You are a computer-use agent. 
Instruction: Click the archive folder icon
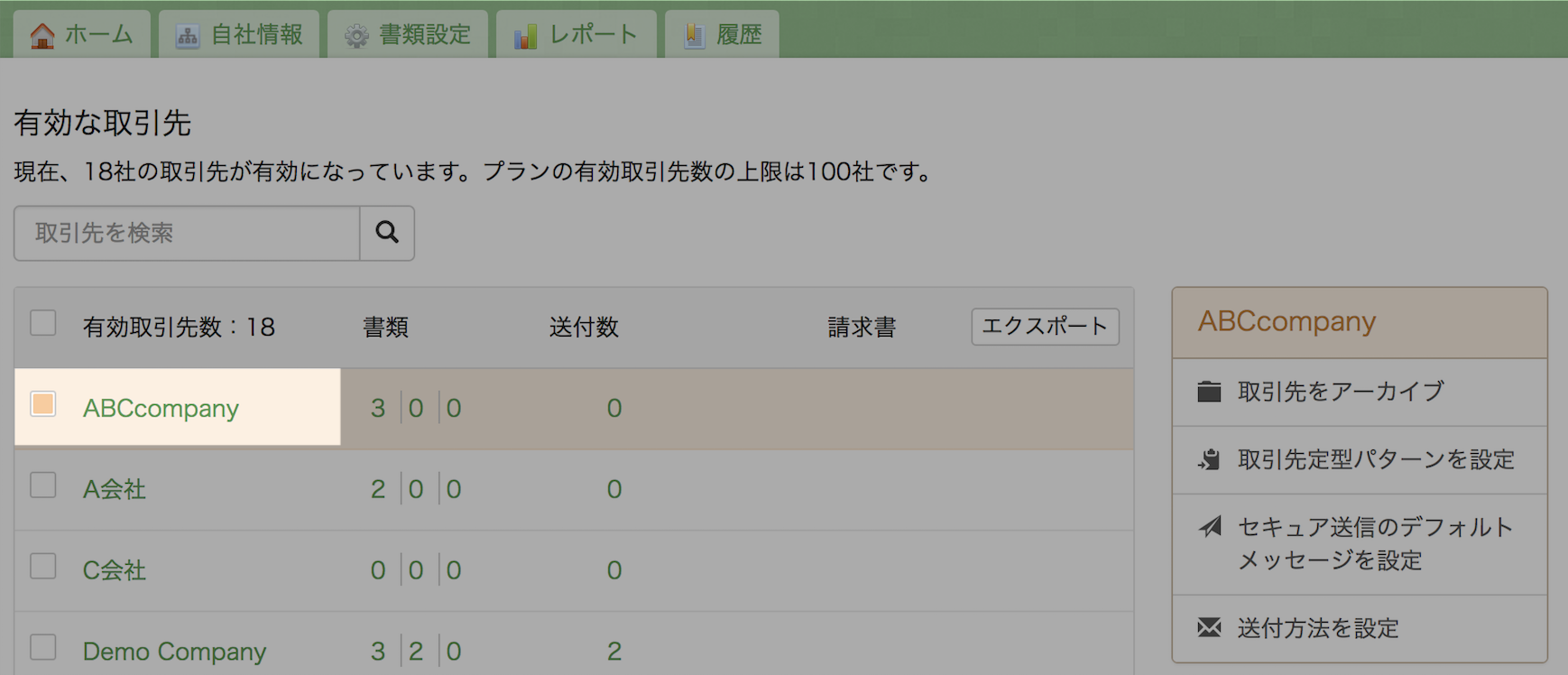[1209, 392]
